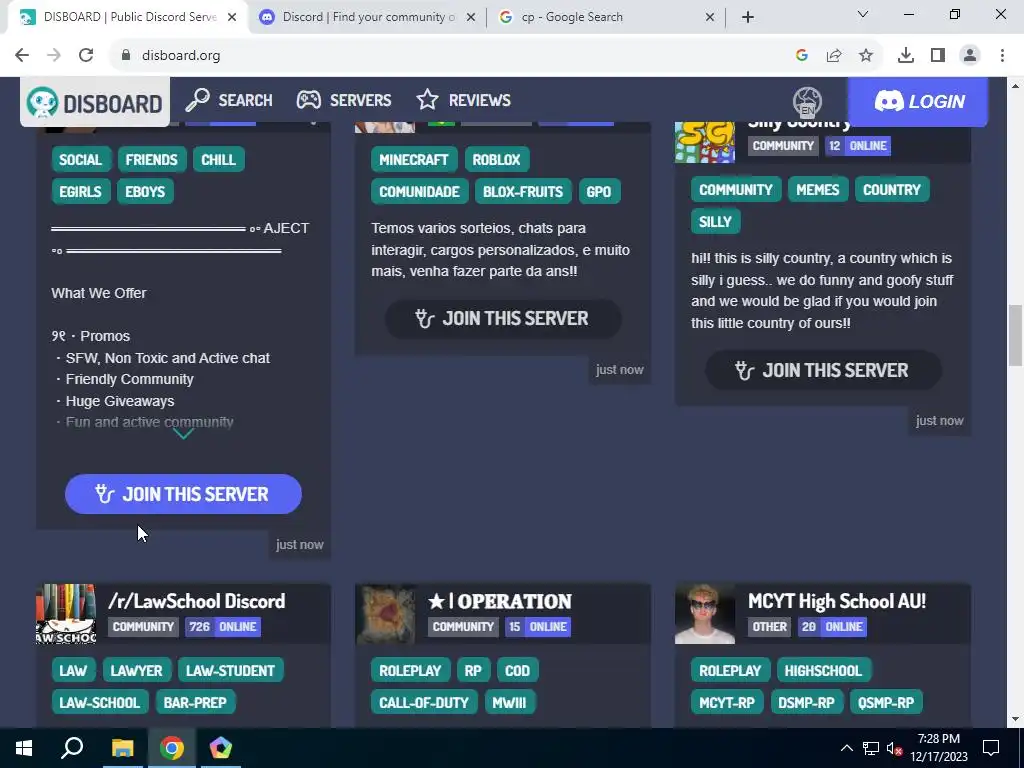Screen dimensions: 1024x768
Task: Share this page using share icon
Action: [x=834, y=56]
